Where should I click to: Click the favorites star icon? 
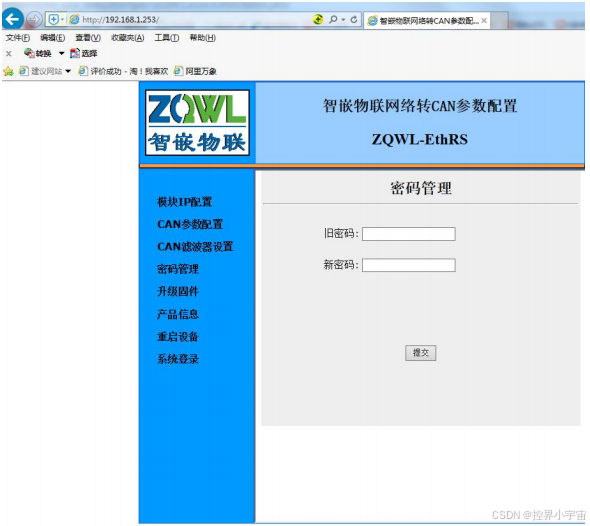pos(8,71)
